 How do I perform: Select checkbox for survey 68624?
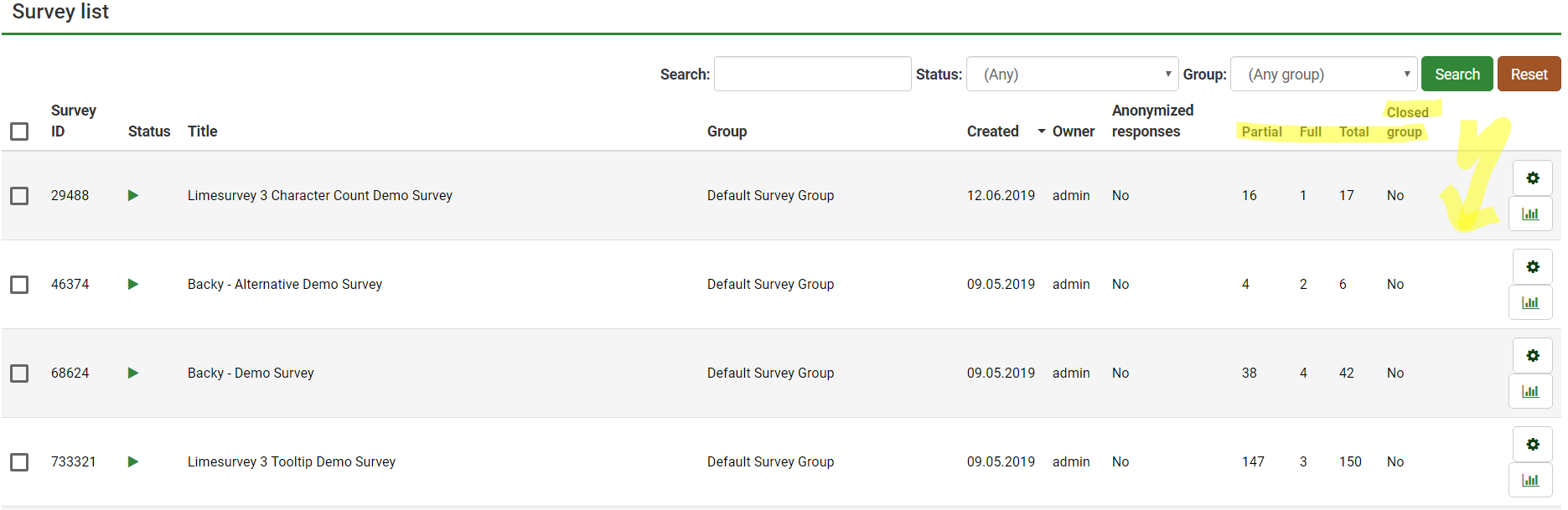[19, 373]
